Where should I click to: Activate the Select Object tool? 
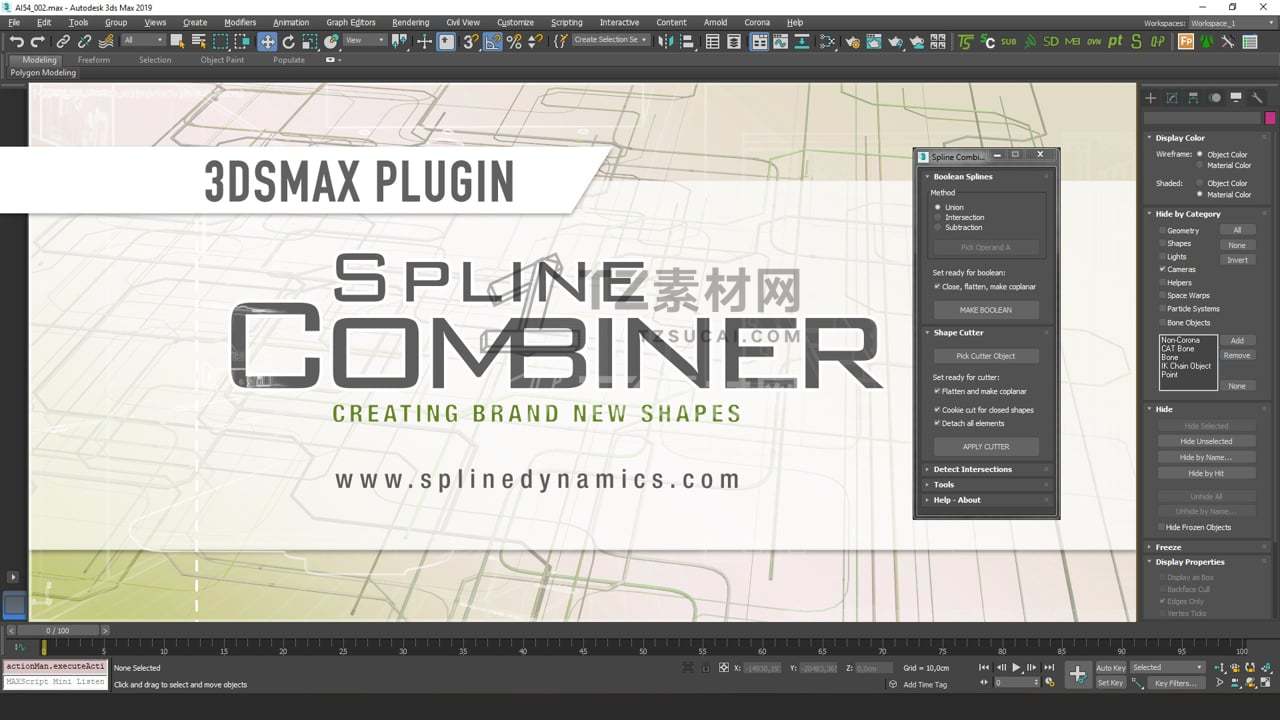(x=177, y=41)
